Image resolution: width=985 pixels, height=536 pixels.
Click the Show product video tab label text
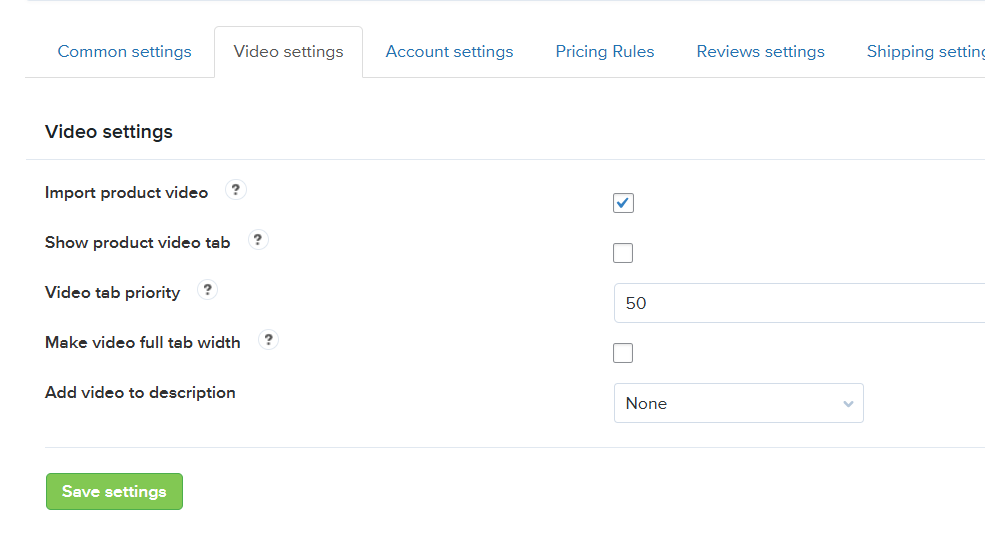(x=137, y=243)
